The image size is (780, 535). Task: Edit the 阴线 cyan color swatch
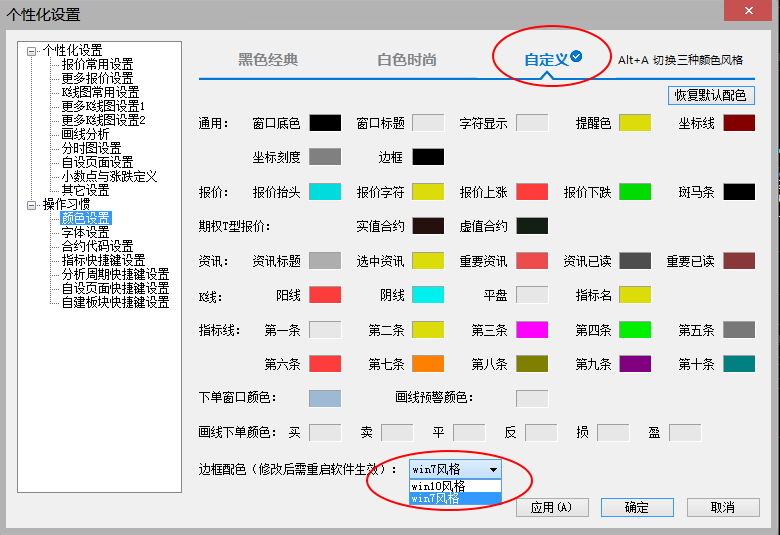click(428, 294)
